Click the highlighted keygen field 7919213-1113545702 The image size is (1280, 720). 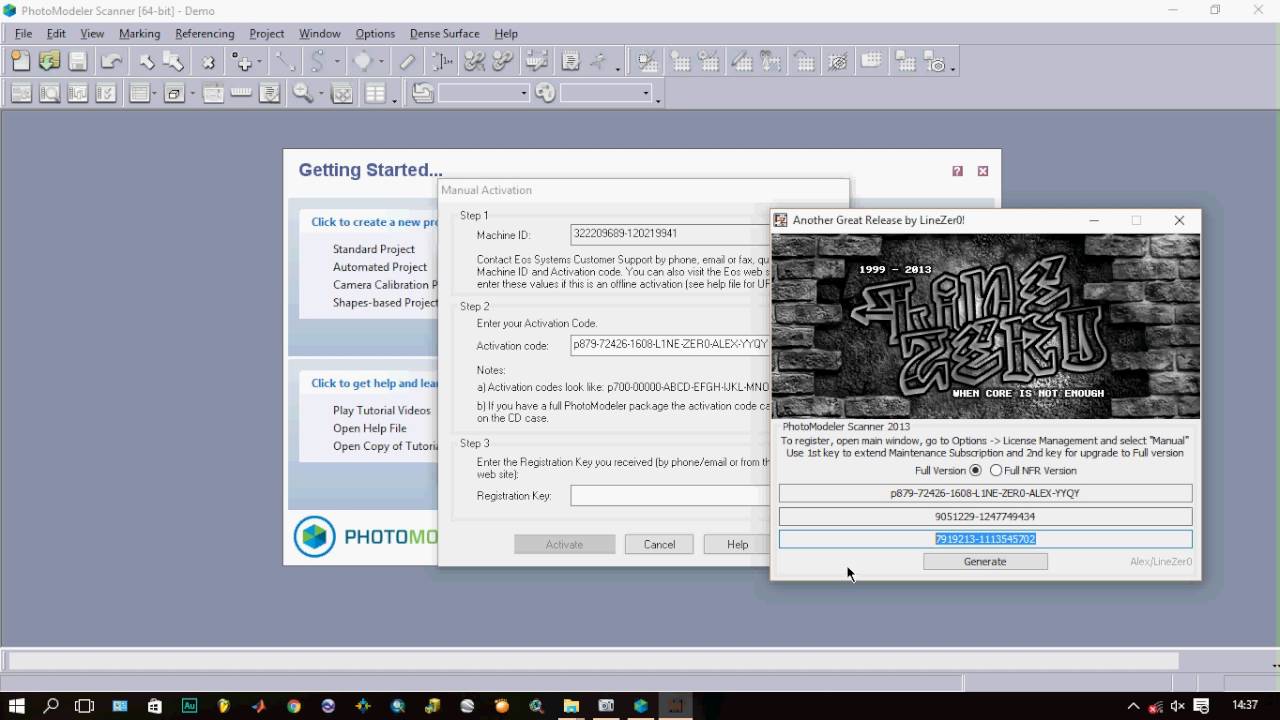(x=985, y=538)
